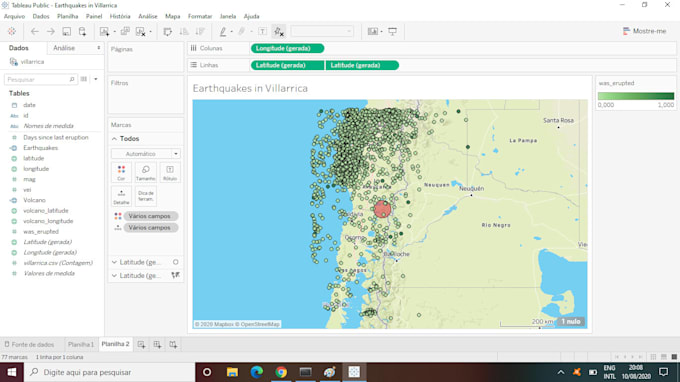The height and width of the screenshot is (382, 680).
Task: Collapse the Todos marks section
Action: tap(114, 139)
